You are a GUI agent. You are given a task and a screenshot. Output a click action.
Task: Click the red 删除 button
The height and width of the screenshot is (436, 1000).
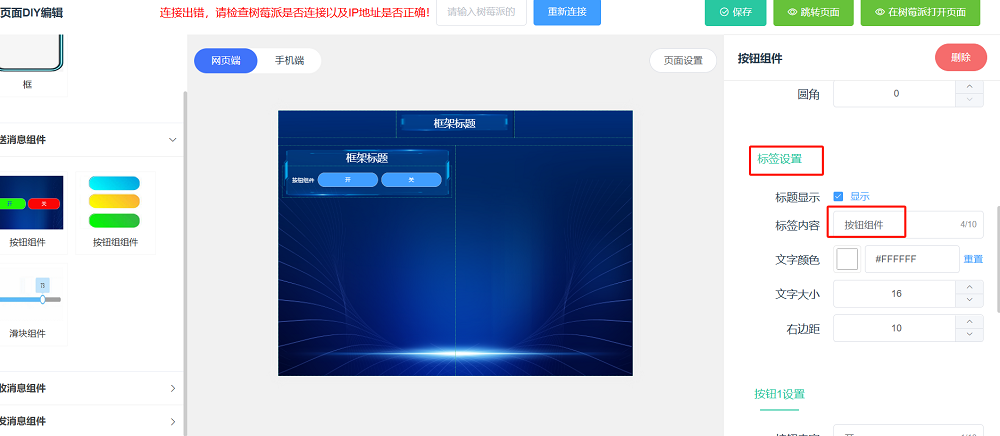(960, 58)
